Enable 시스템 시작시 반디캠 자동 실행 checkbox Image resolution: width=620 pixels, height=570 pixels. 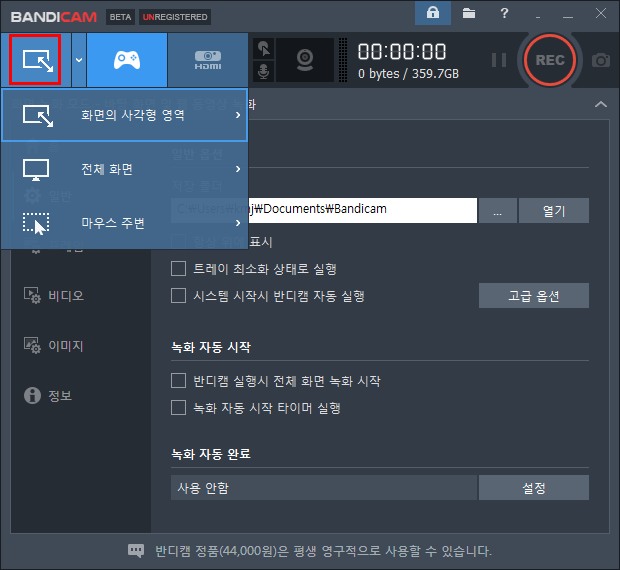point(178,295)
